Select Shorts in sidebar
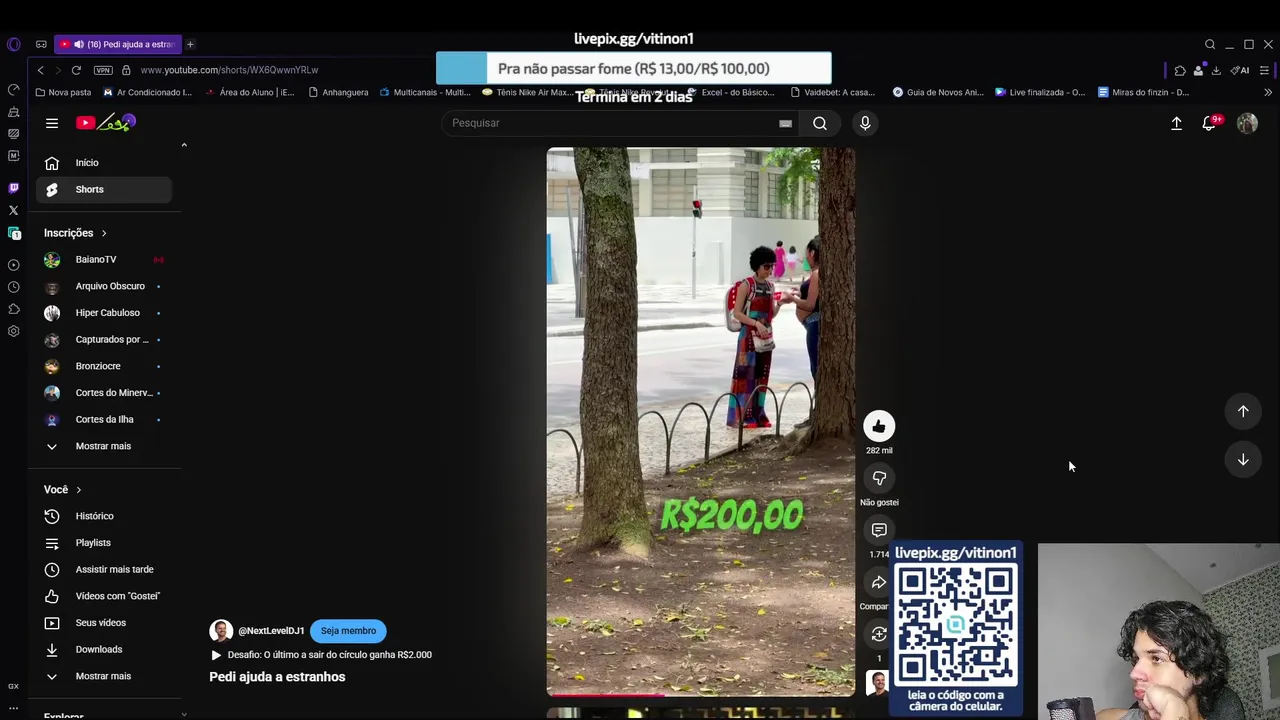Viewport: 1280px width, 720px height. coord(104,189)
